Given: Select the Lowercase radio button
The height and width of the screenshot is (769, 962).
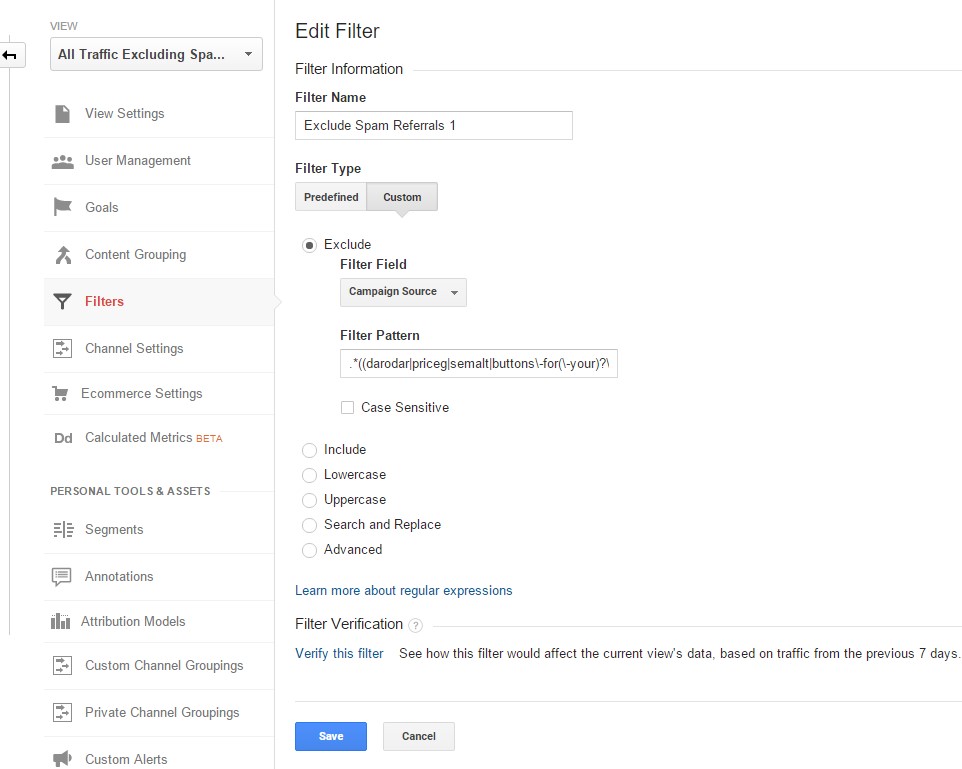Looking at the screenshot, I should pyautogui.click(x=309, y=476).
